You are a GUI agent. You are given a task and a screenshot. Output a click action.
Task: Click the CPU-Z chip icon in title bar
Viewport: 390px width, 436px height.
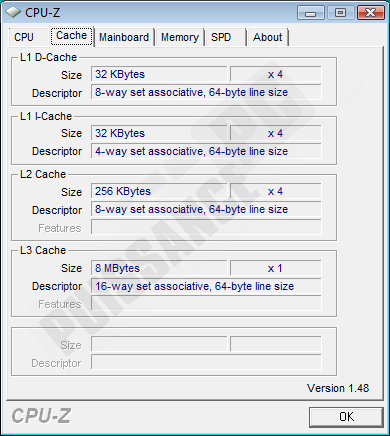pos(13,12)
